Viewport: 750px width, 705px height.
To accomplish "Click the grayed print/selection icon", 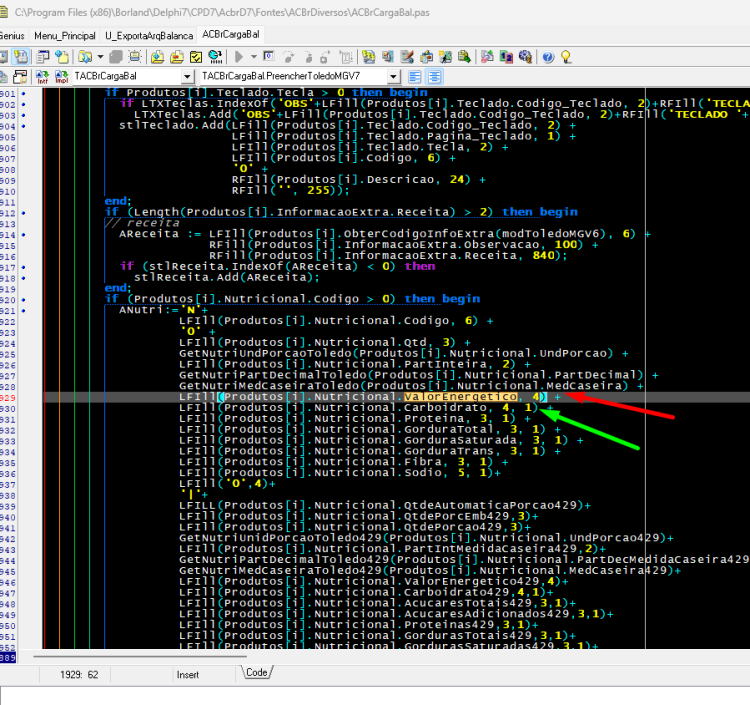I will tap(135, 57).
